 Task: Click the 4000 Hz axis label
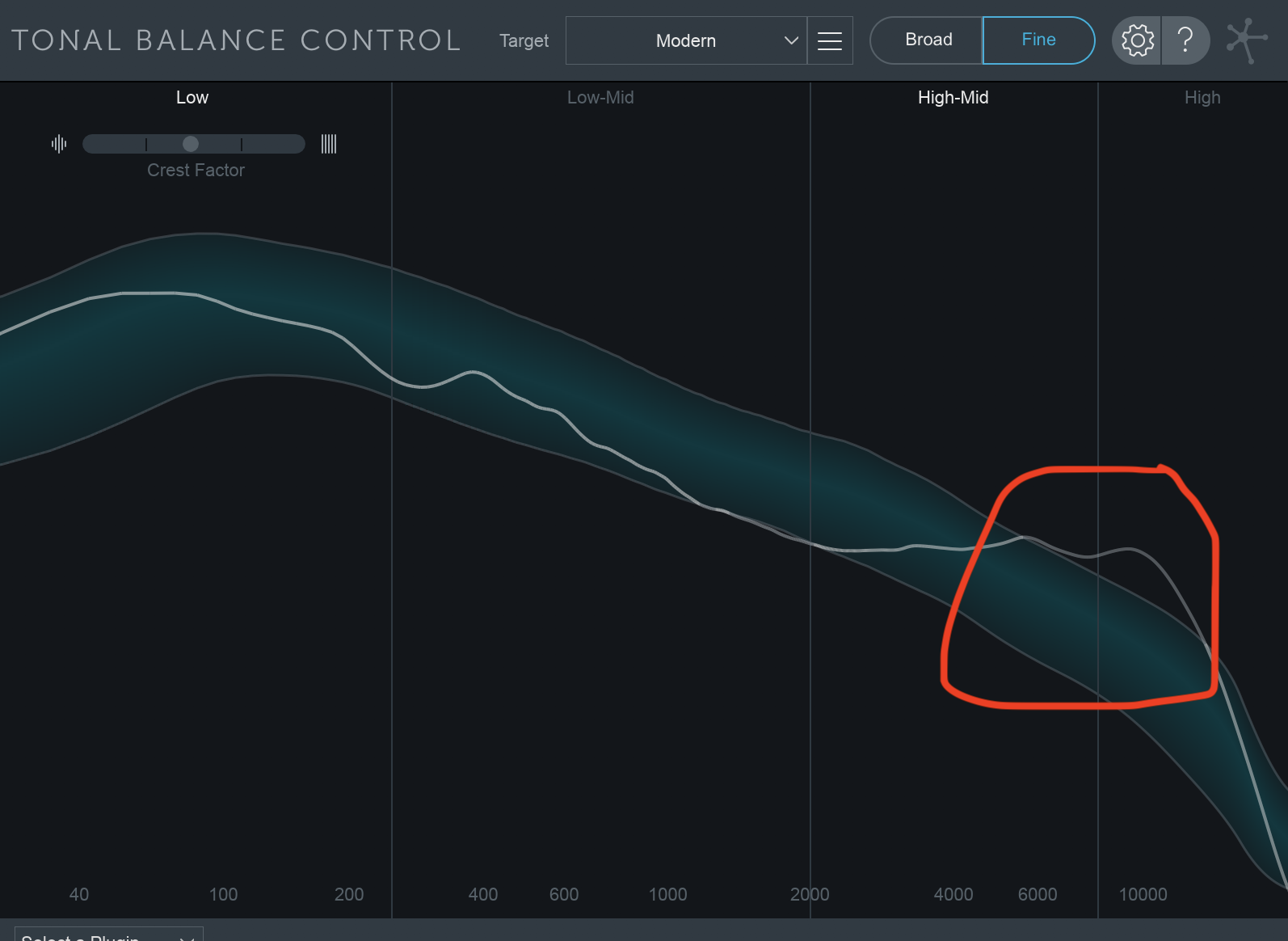[953, 894]
